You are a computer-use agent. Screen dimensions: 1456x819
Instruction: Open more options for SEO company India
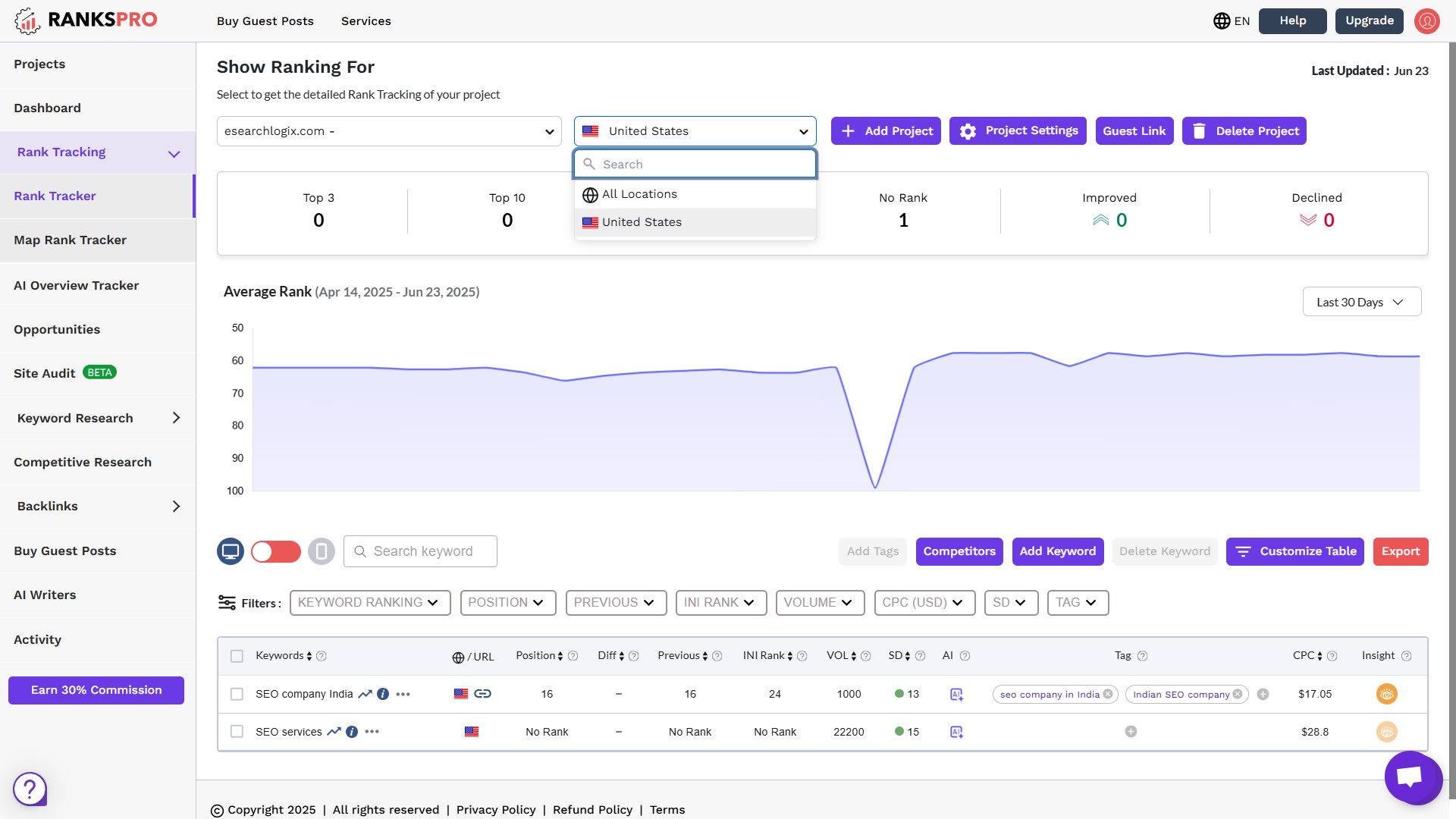coord(403,694)
